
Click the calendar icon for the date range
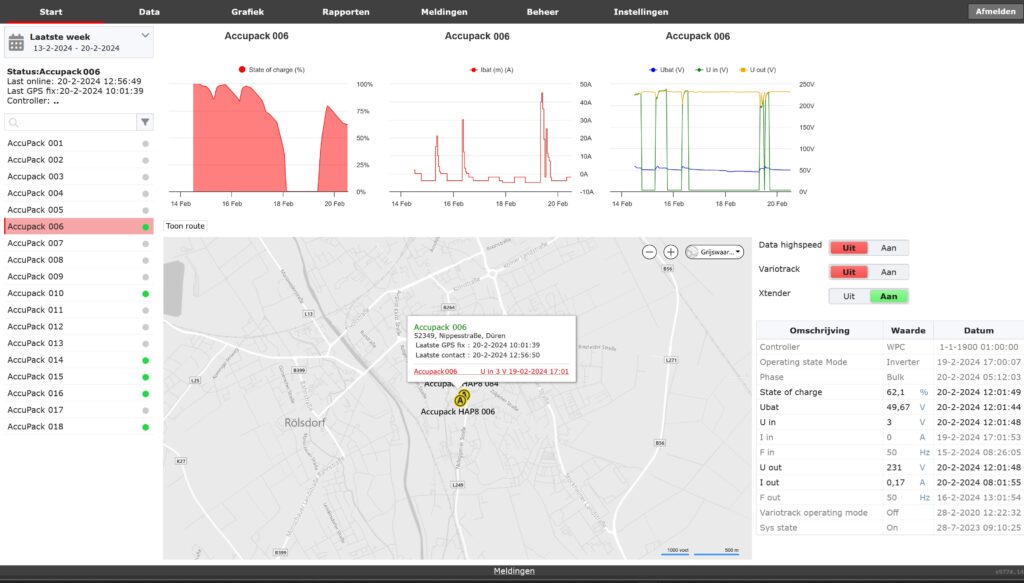click(16, 42)
